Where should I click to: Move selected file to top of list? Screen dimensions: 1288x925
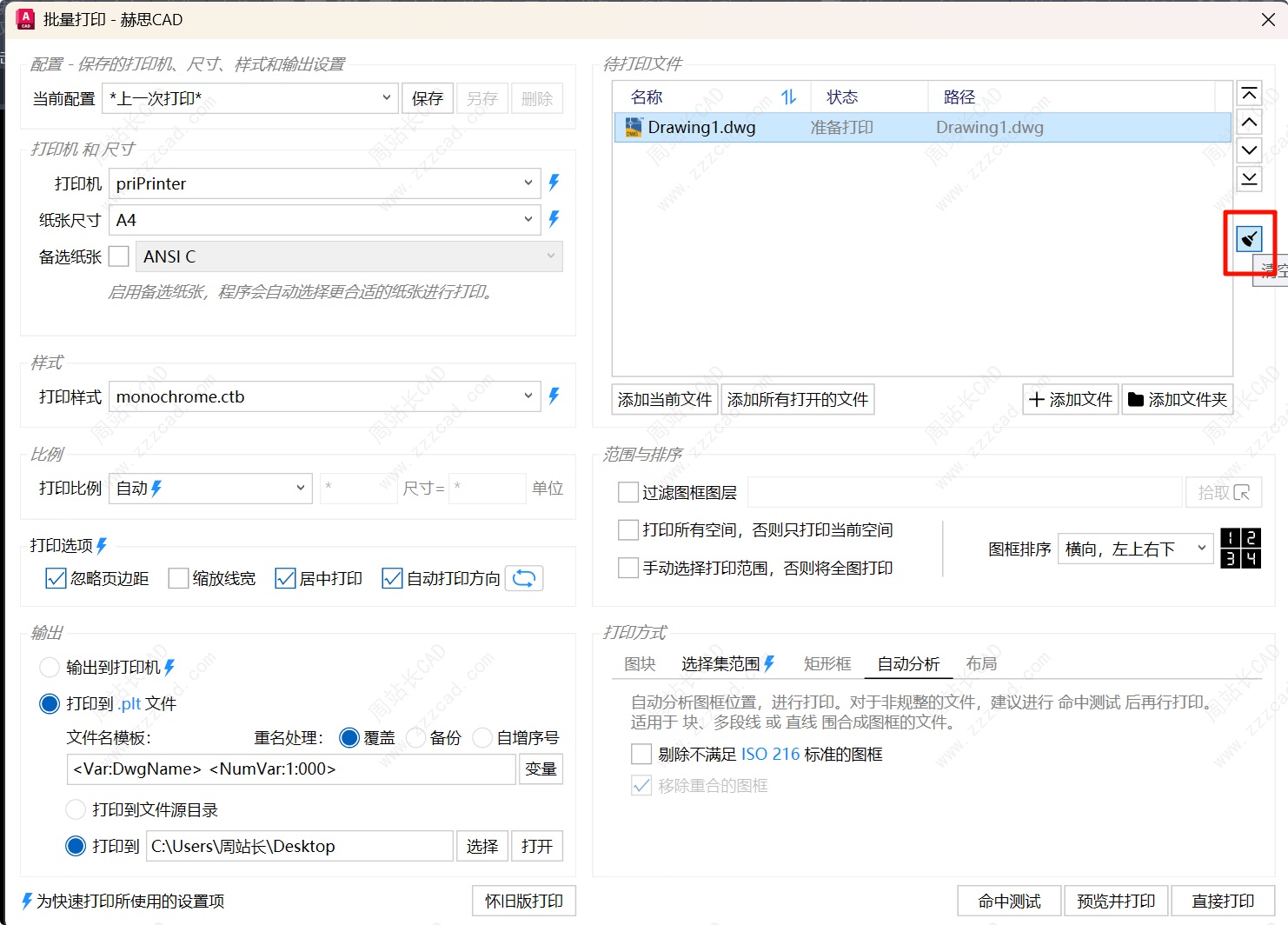(1249, 94)
